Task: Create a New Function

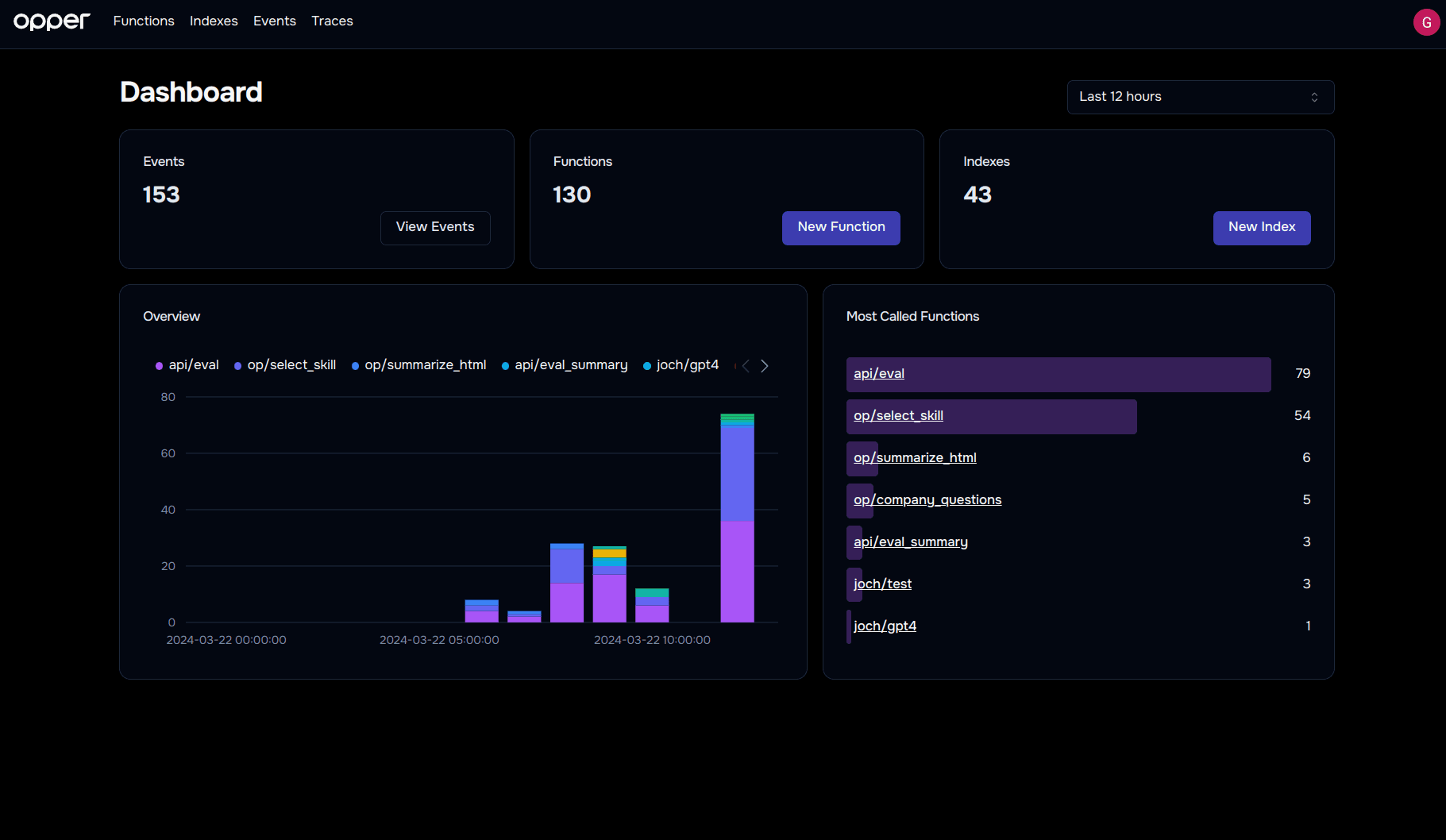Action: (x=841, y=228)
